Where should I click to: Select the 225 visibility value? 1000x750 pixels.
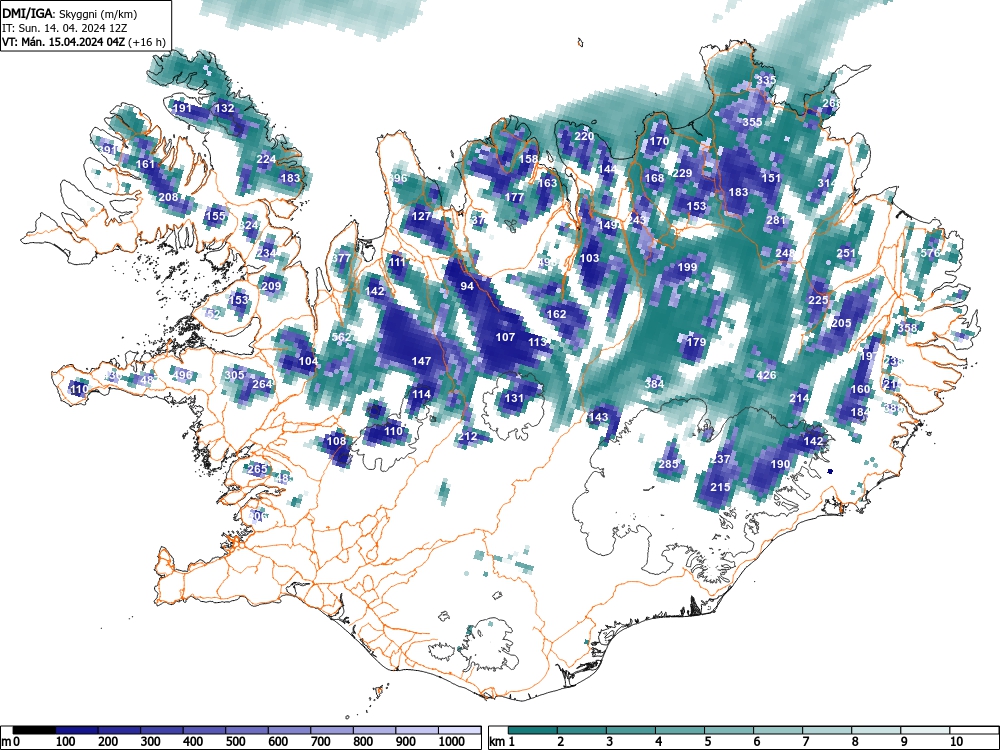818,300
